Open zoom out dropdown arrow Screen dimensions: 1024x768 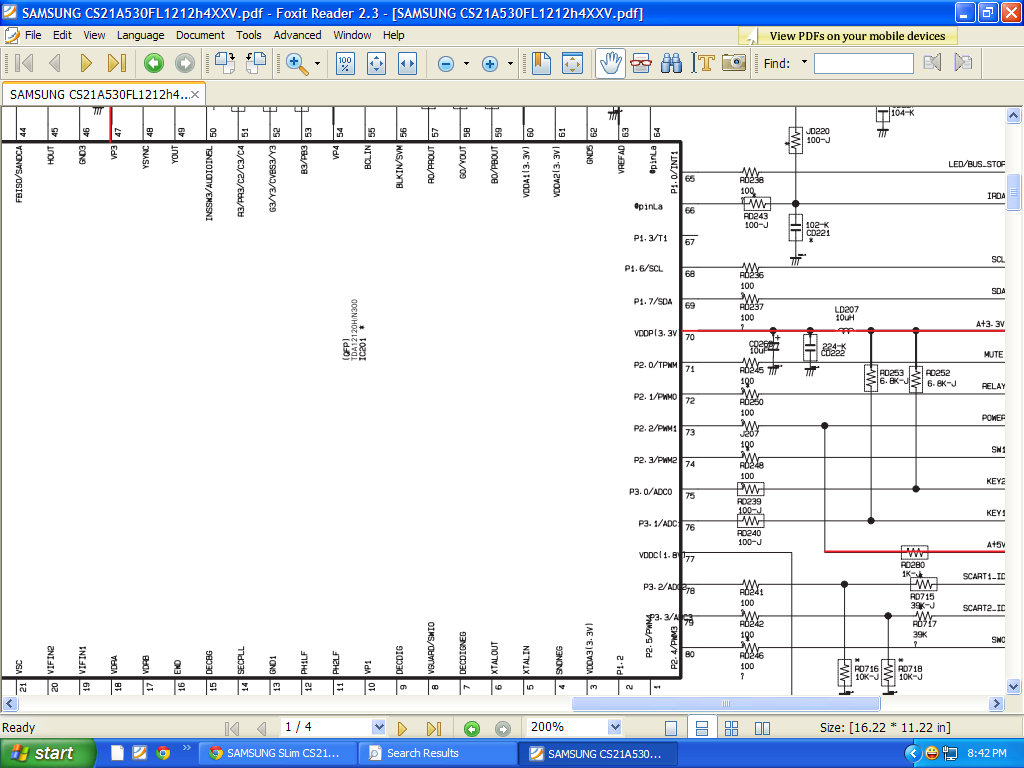(x=466, y=63)
